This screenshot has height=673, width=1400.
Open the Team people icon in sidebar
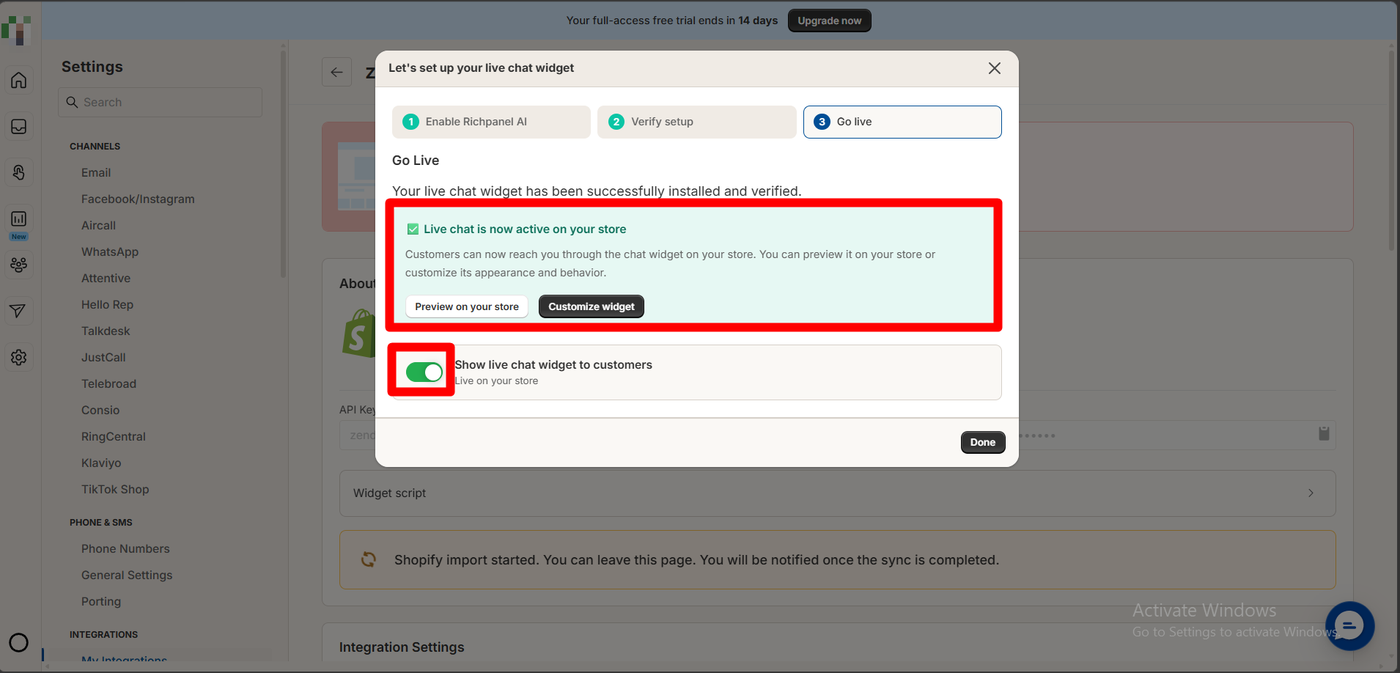(x=18, y=265)
